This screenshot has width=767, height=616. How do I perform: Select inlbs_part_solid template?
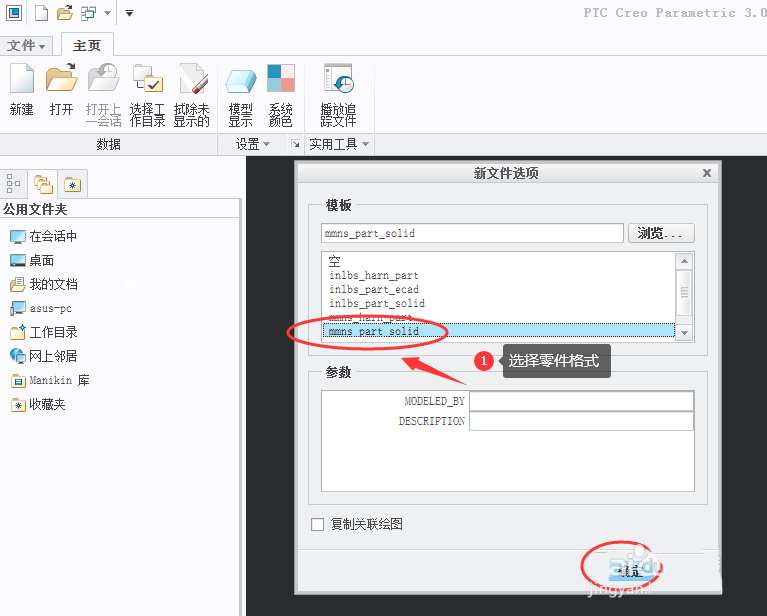[x=377, y=303]
